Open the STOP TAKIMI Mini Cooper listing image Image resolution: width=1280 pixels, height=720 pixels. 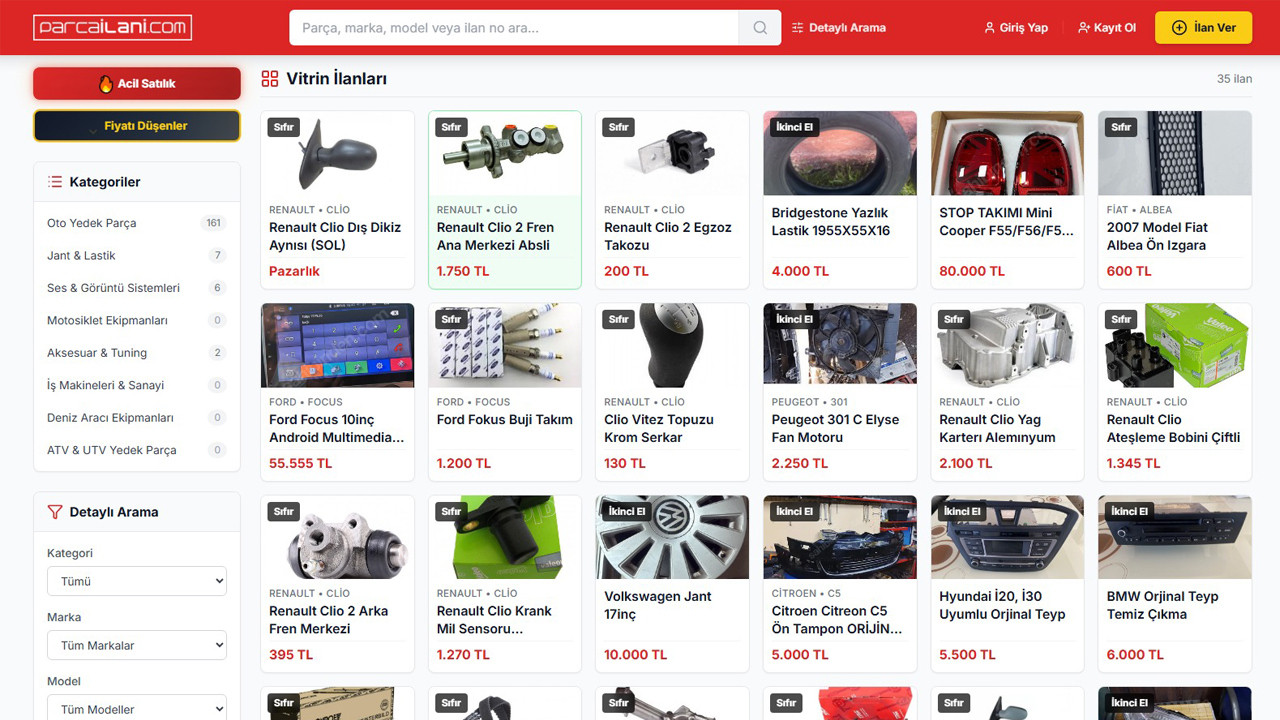click(1007, 153)
